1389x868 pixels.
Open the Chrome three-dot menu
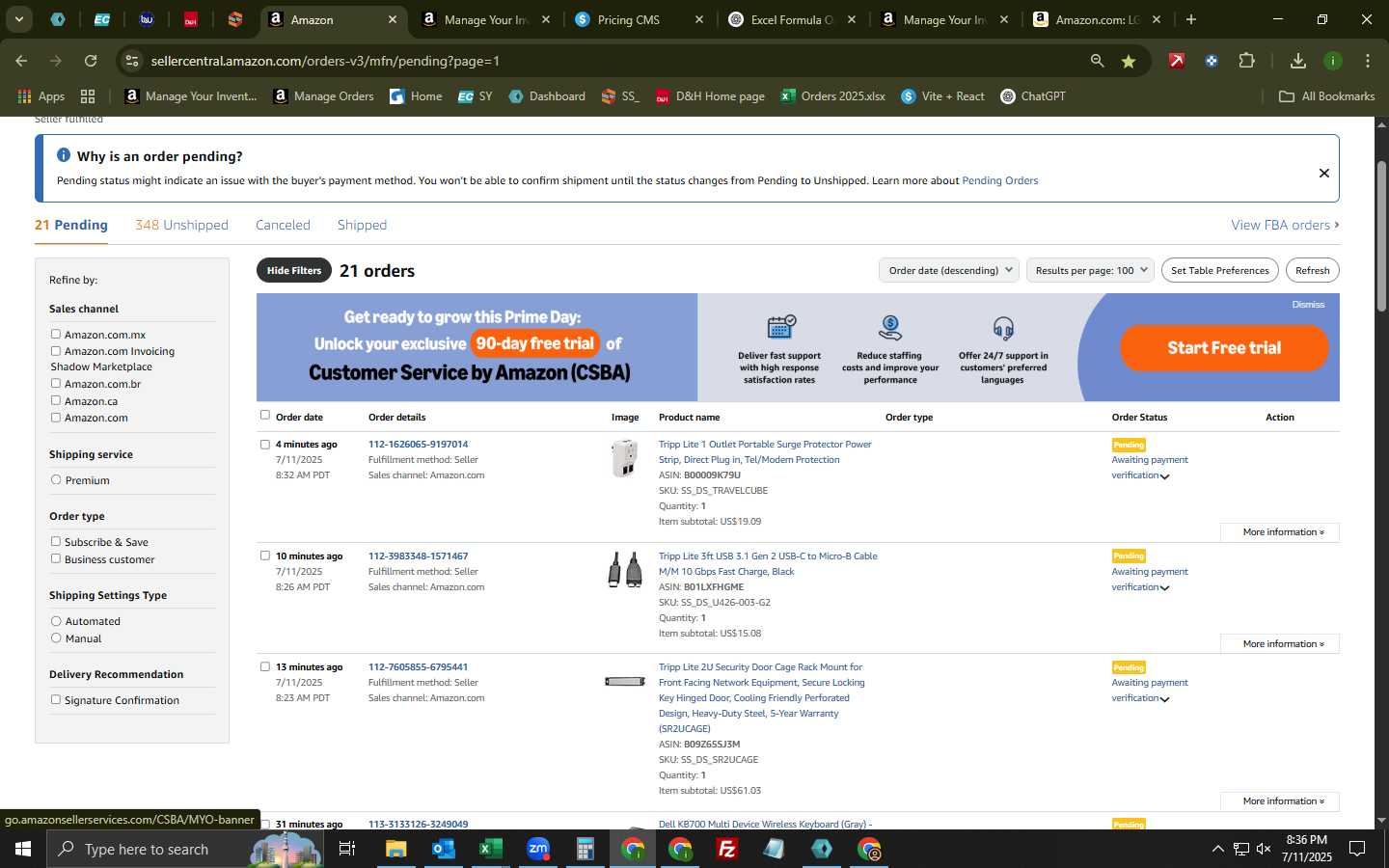tap(1367, 61)
